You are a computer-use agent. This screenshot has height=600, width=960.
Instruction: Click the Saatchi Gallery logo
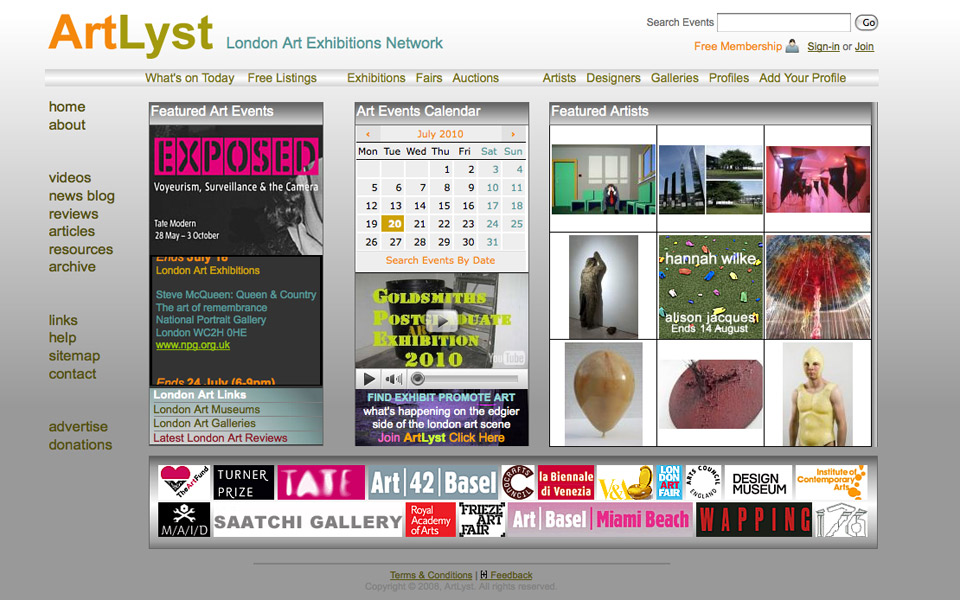pos(308,520)
